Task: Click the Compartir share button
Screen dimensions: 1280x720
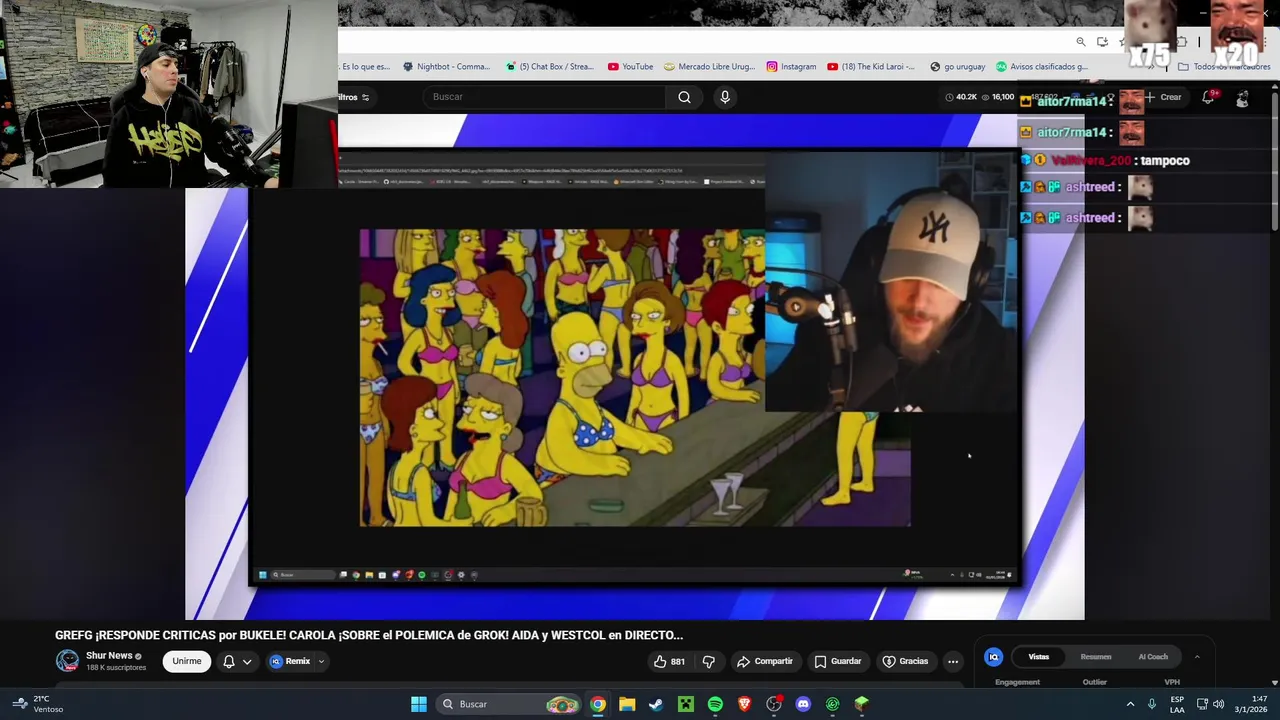Action: point(764,661)
